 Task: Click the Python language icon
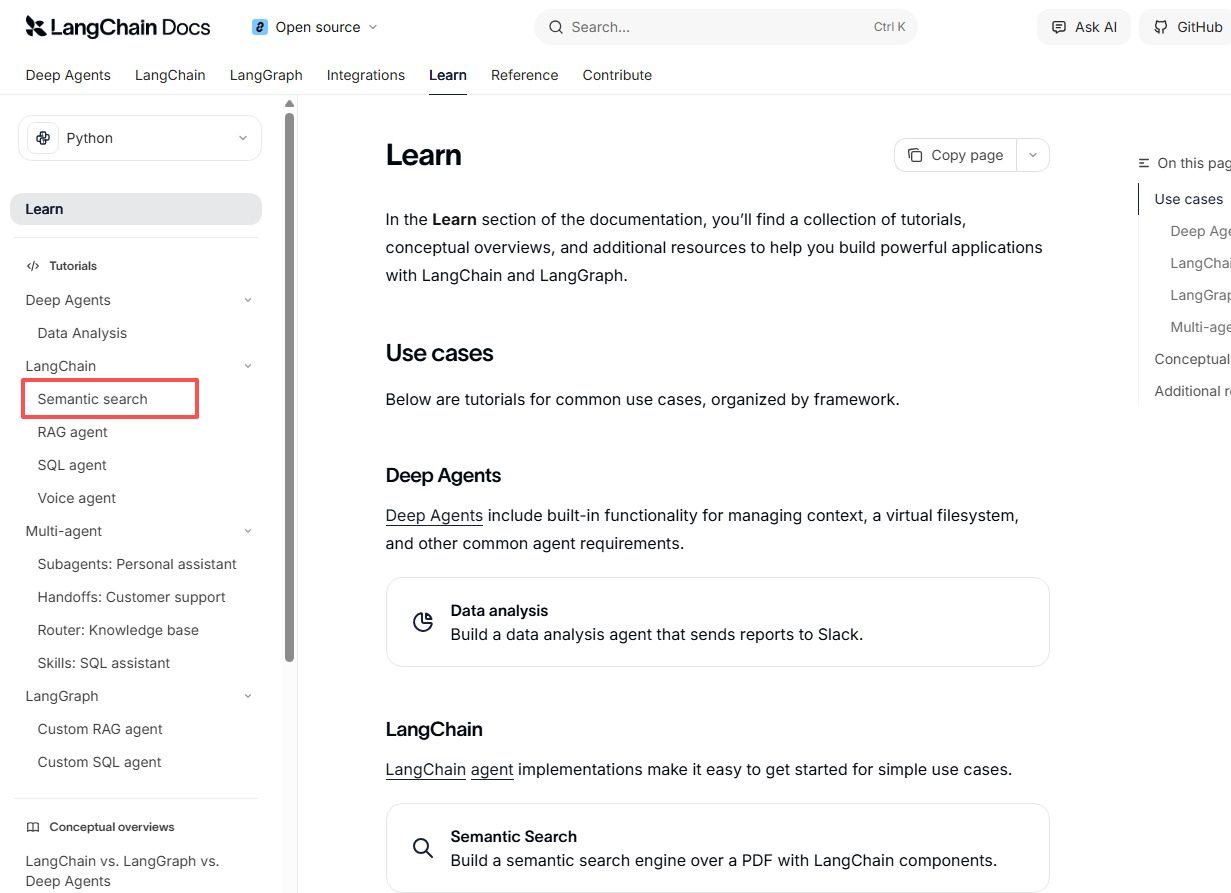click(x=43, y=138)
